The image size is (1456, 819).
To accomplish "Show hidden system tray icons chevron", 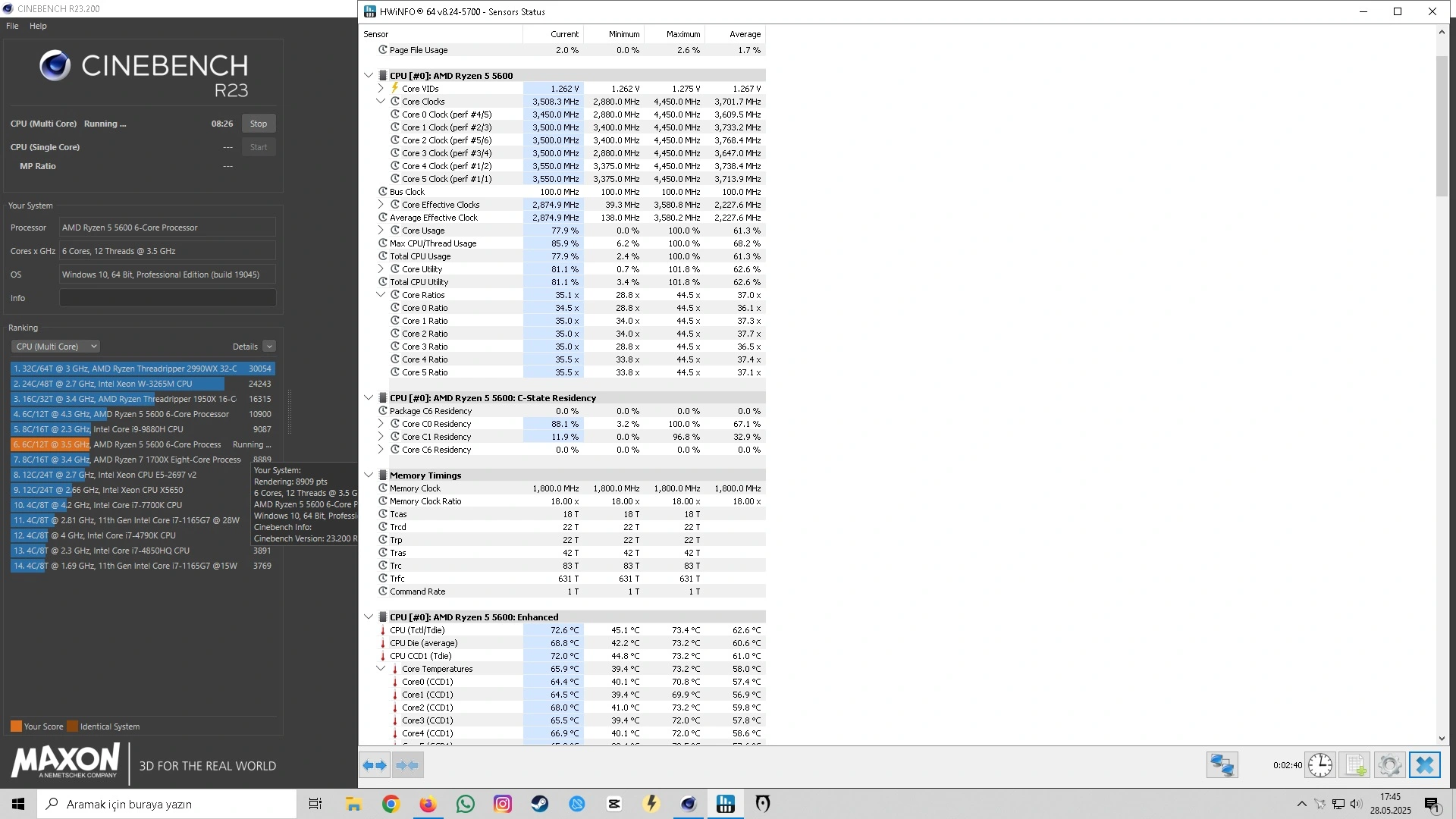I will (1301, 804).
